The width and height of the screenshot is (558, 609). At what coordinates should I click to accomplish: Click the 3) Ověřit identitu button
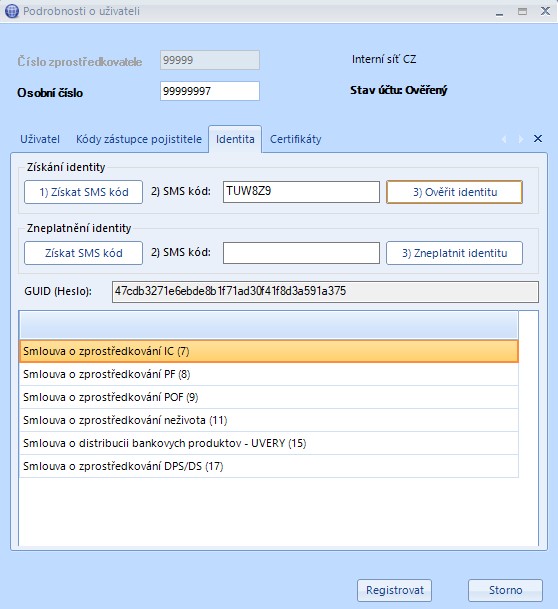(x=454, y=192)
